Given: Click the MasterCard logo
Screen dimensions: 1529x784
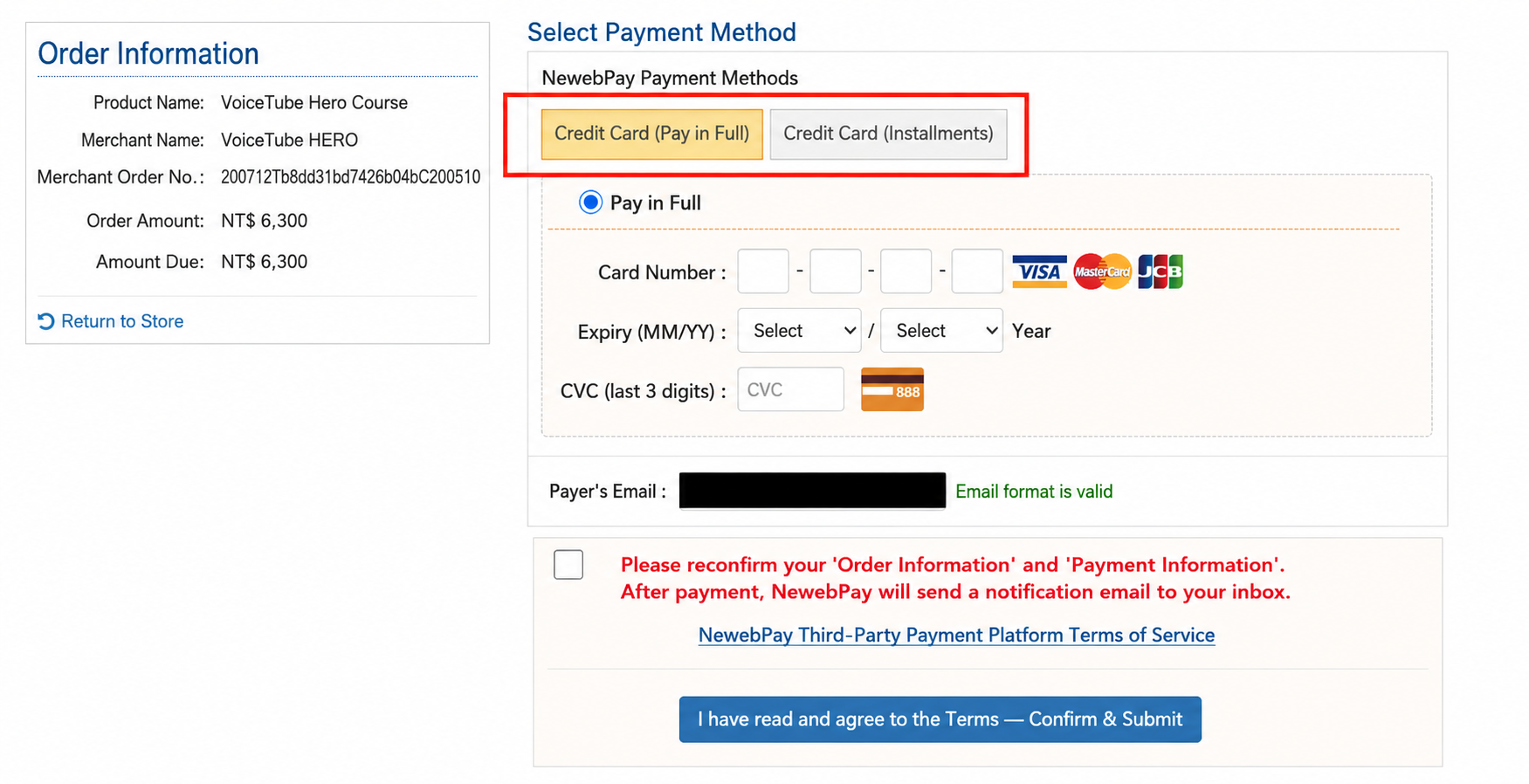Looking at the screenshot, I should [x=1102, y=272].
